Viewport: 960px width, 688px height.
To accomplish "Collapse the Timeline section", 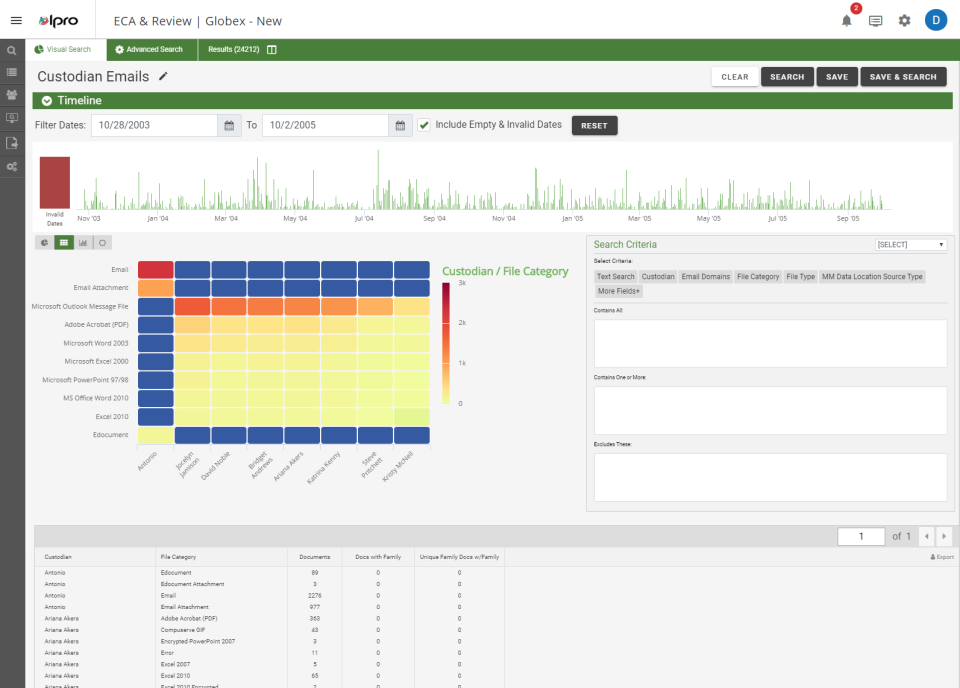I will pos(46,100).
